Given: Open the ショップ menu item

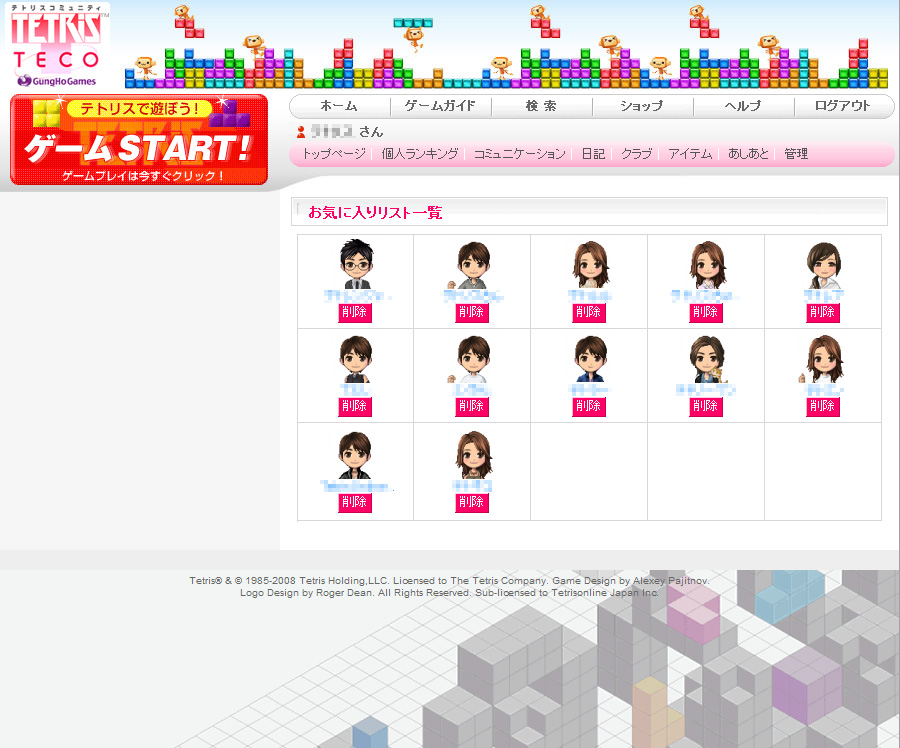Looking at the screenshot, I should click(x=642, y=106).
